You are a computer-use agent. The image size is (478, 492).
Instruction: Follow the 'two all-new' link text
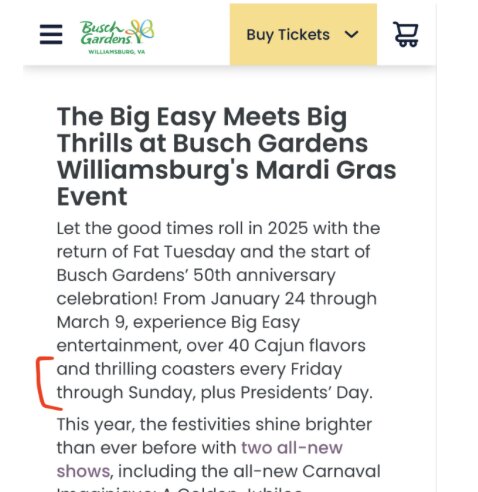(292, 448)
